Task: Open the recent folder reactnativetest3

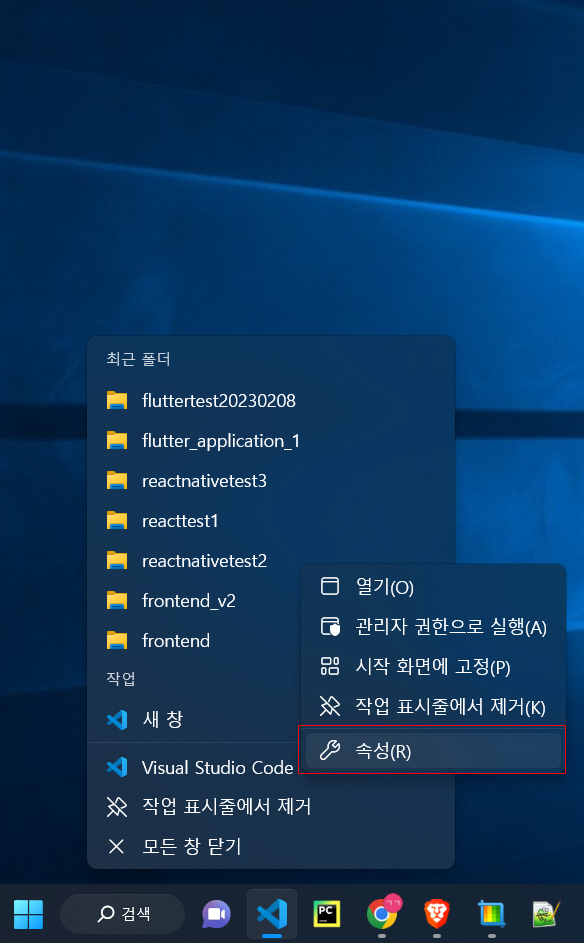Action: [x=271, y=481]
